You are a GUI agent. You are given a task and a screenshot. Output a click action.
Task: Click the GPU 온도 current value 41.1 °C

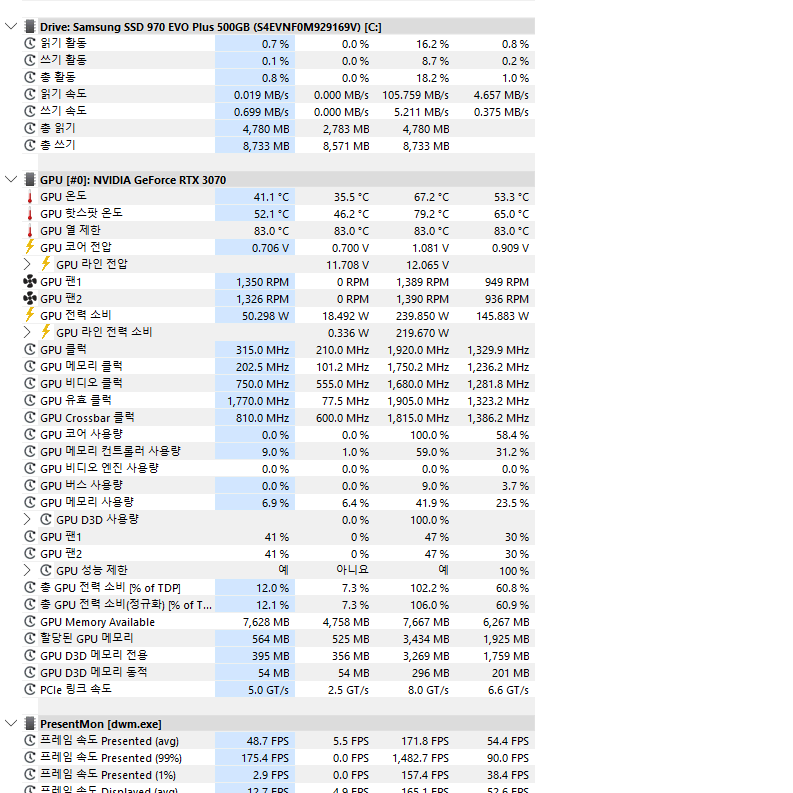click(271, 197)
